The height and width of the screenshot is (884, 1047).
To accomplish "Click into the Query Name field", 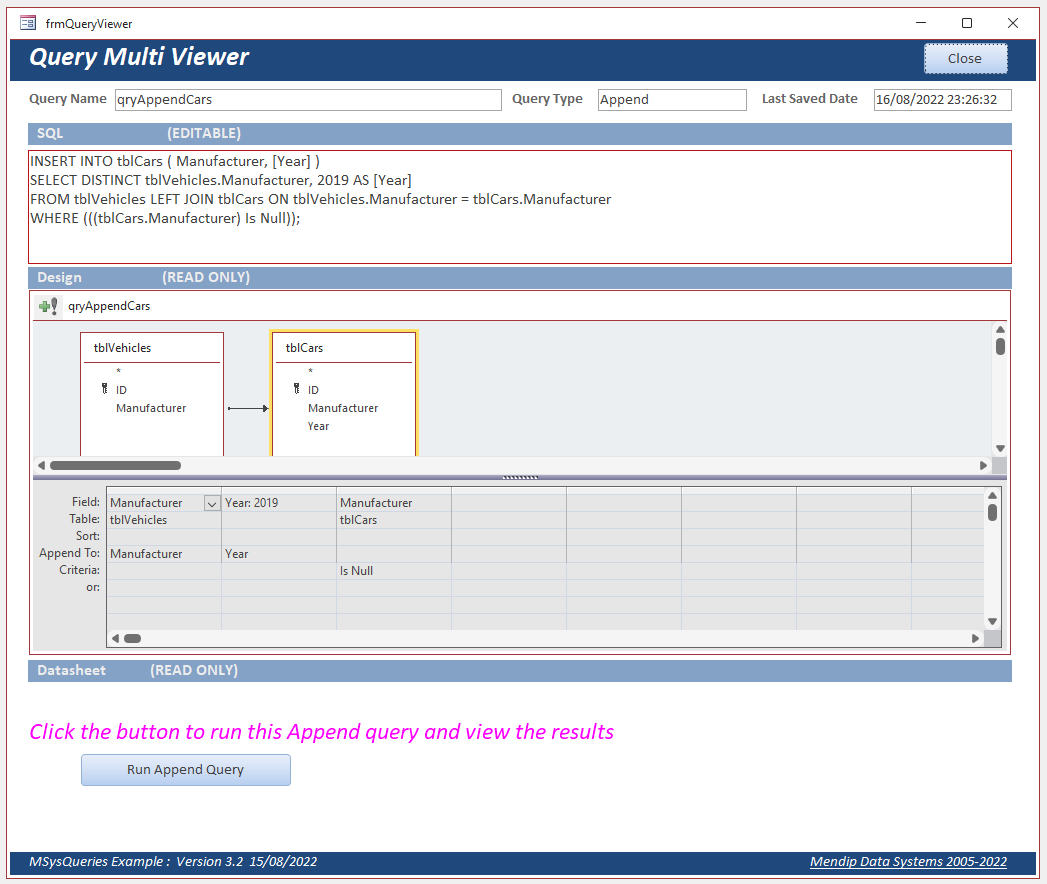I will point(308,100).
